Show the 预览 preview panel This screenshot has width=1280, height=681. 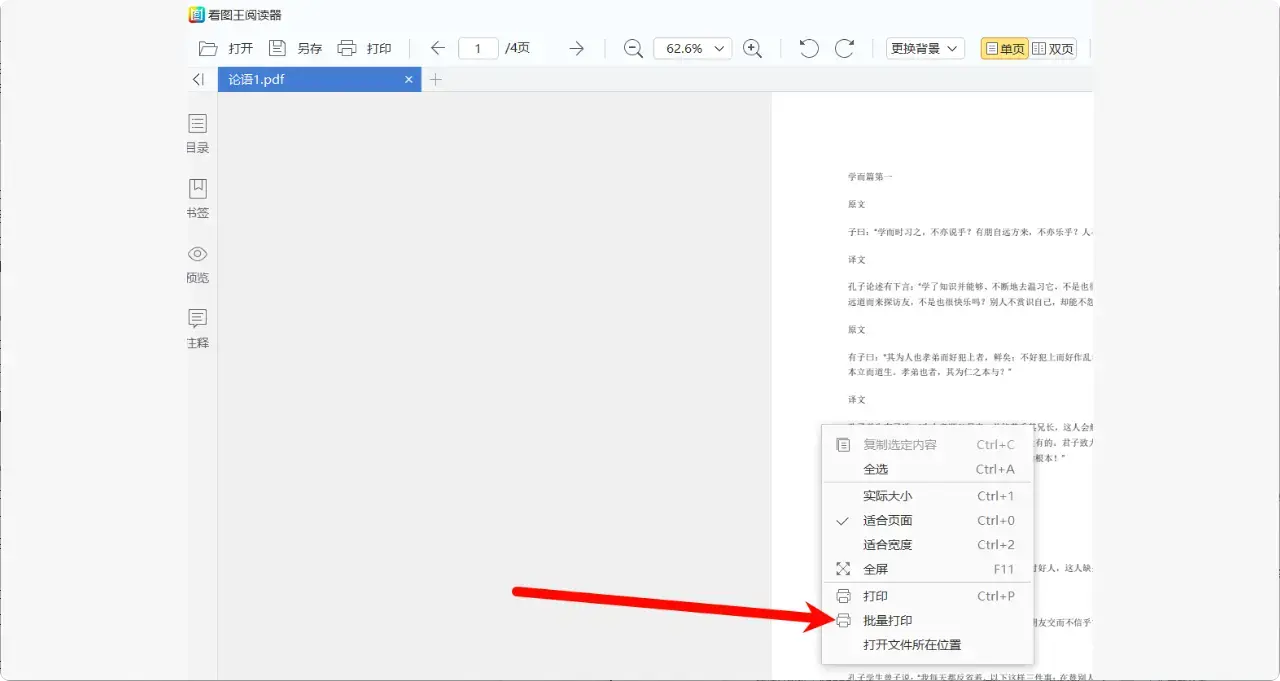[x=197, y=264]
